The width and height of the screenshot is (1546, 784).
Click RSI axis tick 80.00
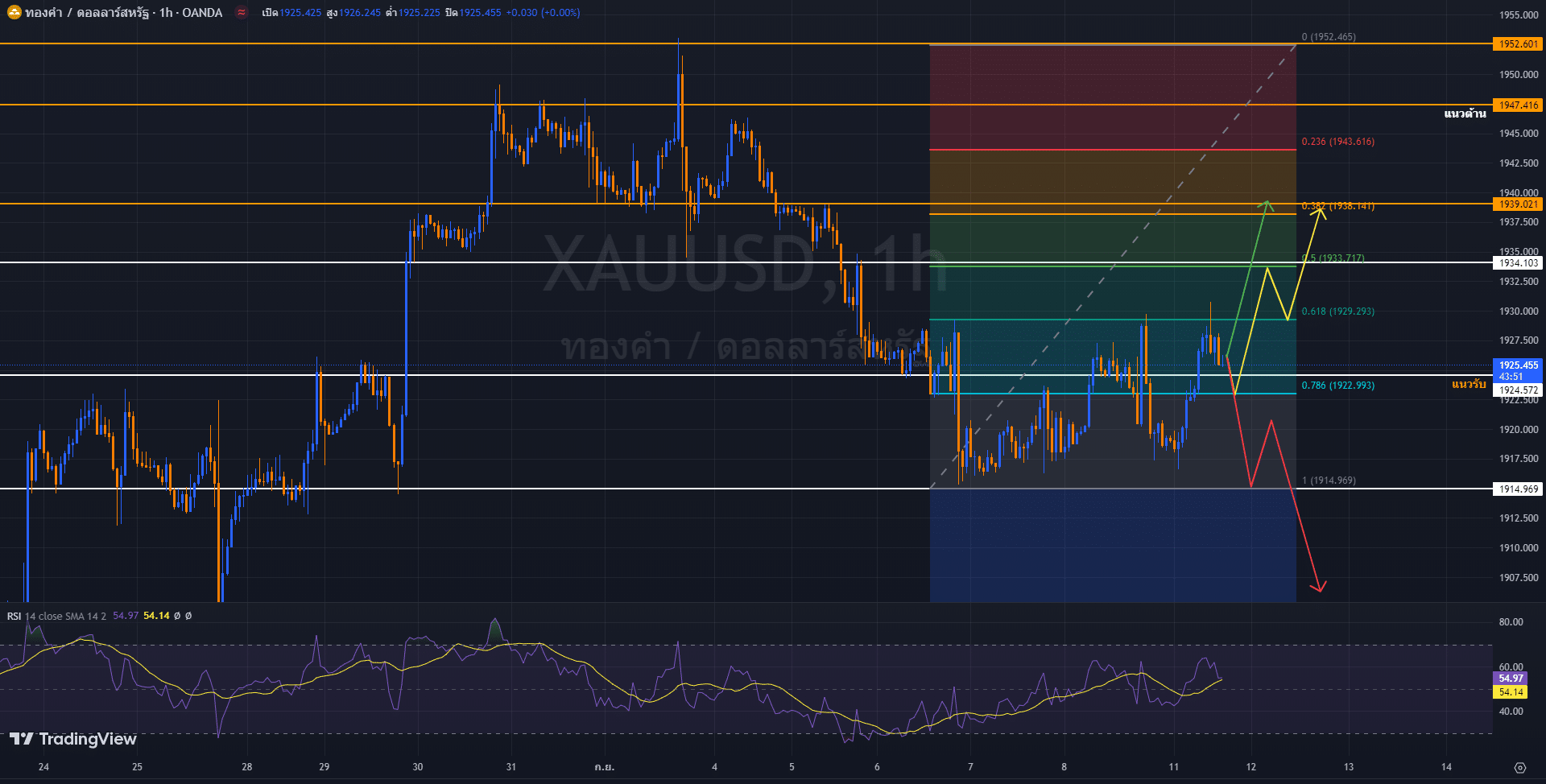click(x=1511, y=622)
